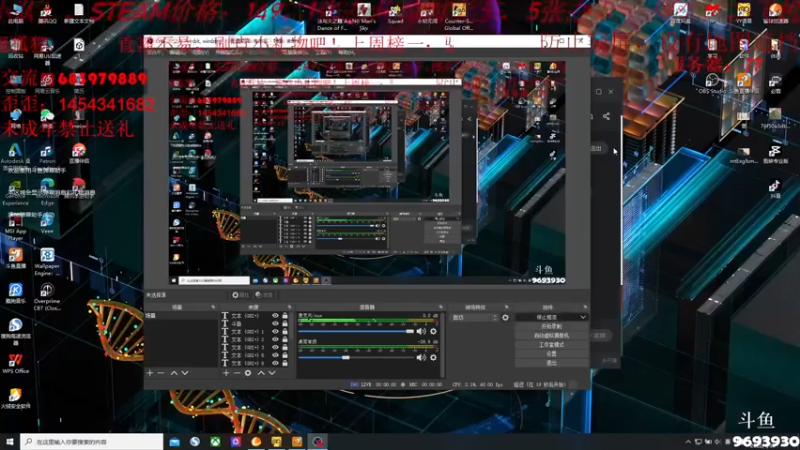The image size is (800, 450).
Task: Open the scene transition type combo box
Action: pos(474,317)
